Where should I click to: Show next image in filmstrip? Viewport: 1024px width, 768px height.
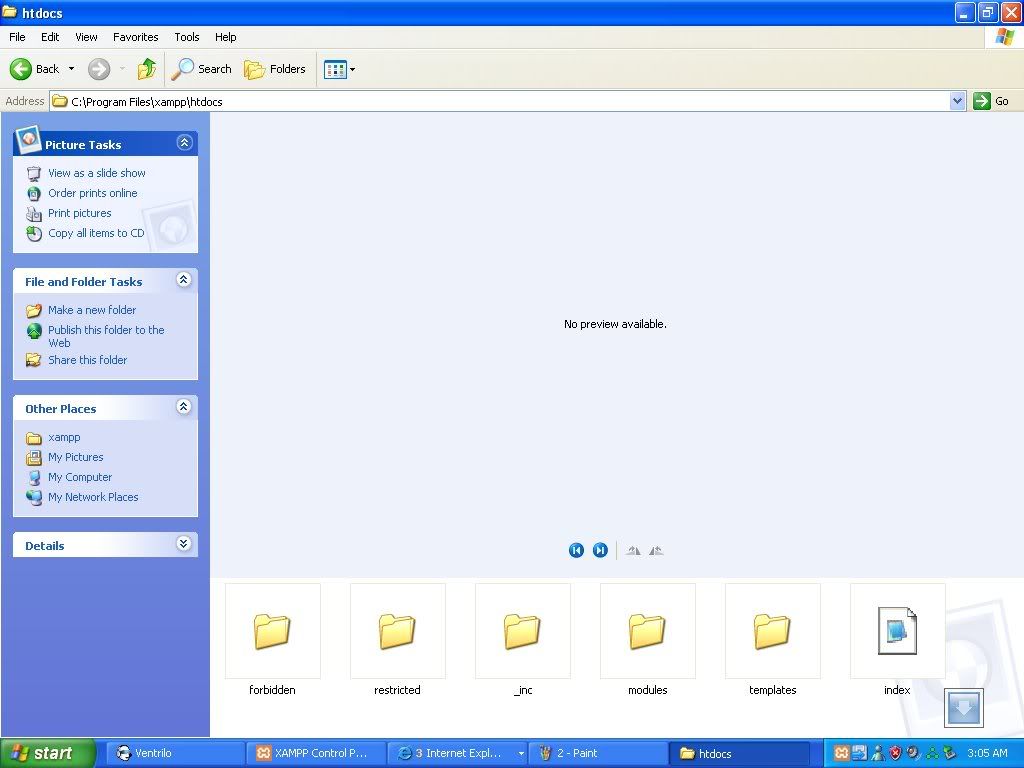[x=600, y=550]
